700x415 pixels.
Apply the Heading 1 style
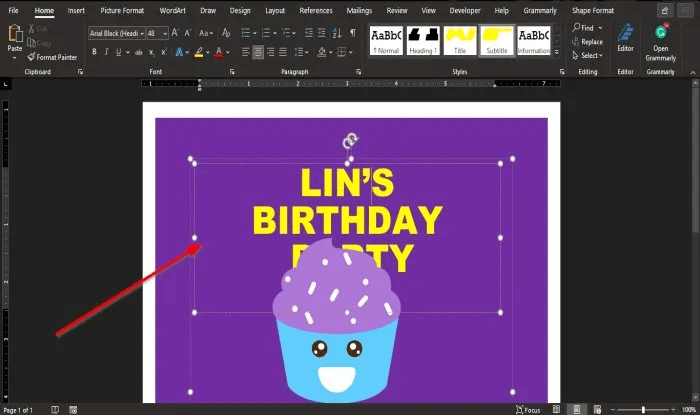tap(423, 40)
